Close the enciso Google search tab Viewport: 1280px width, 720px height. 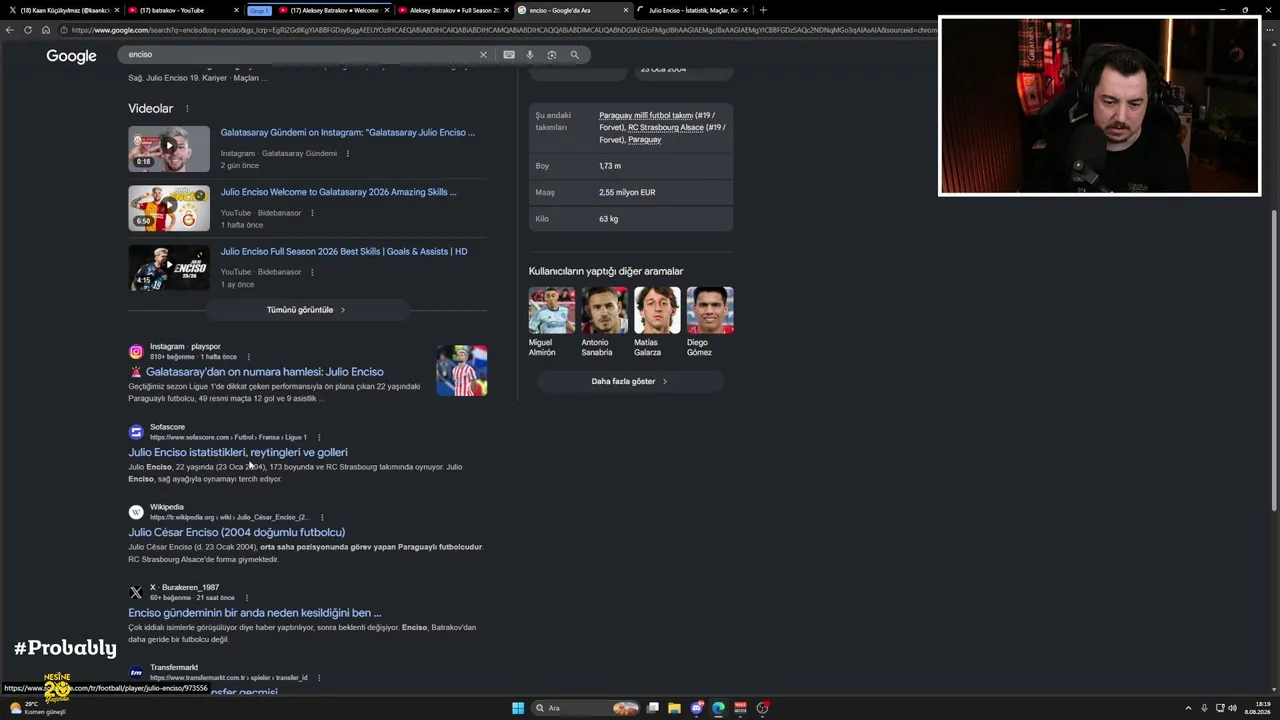[626, 10]
